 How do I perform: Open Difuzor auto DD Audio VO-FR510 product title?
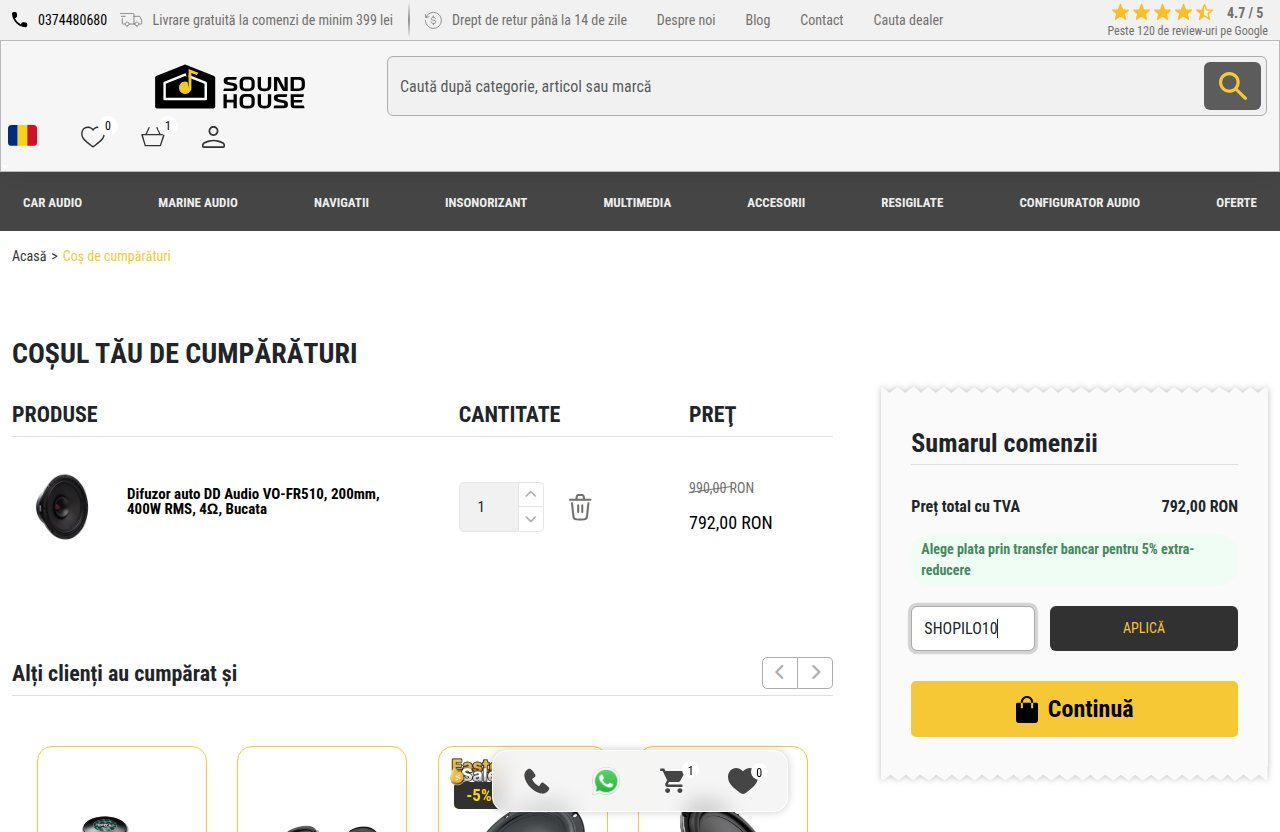tap(253, 501)
